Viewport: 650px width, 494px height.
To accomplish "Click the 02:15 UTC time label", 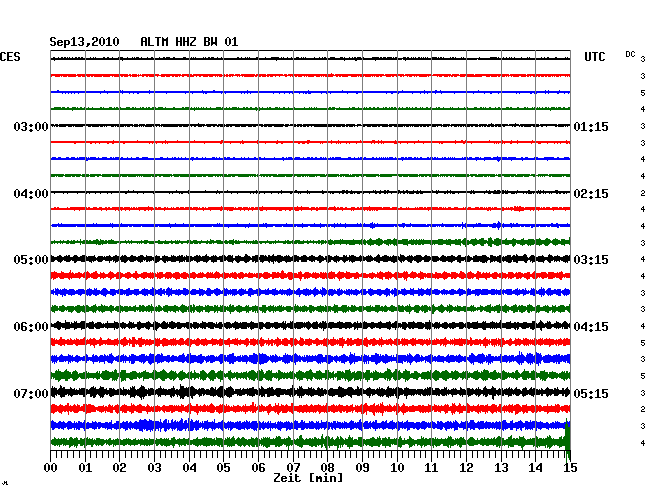I will click(x=591, y=194).
